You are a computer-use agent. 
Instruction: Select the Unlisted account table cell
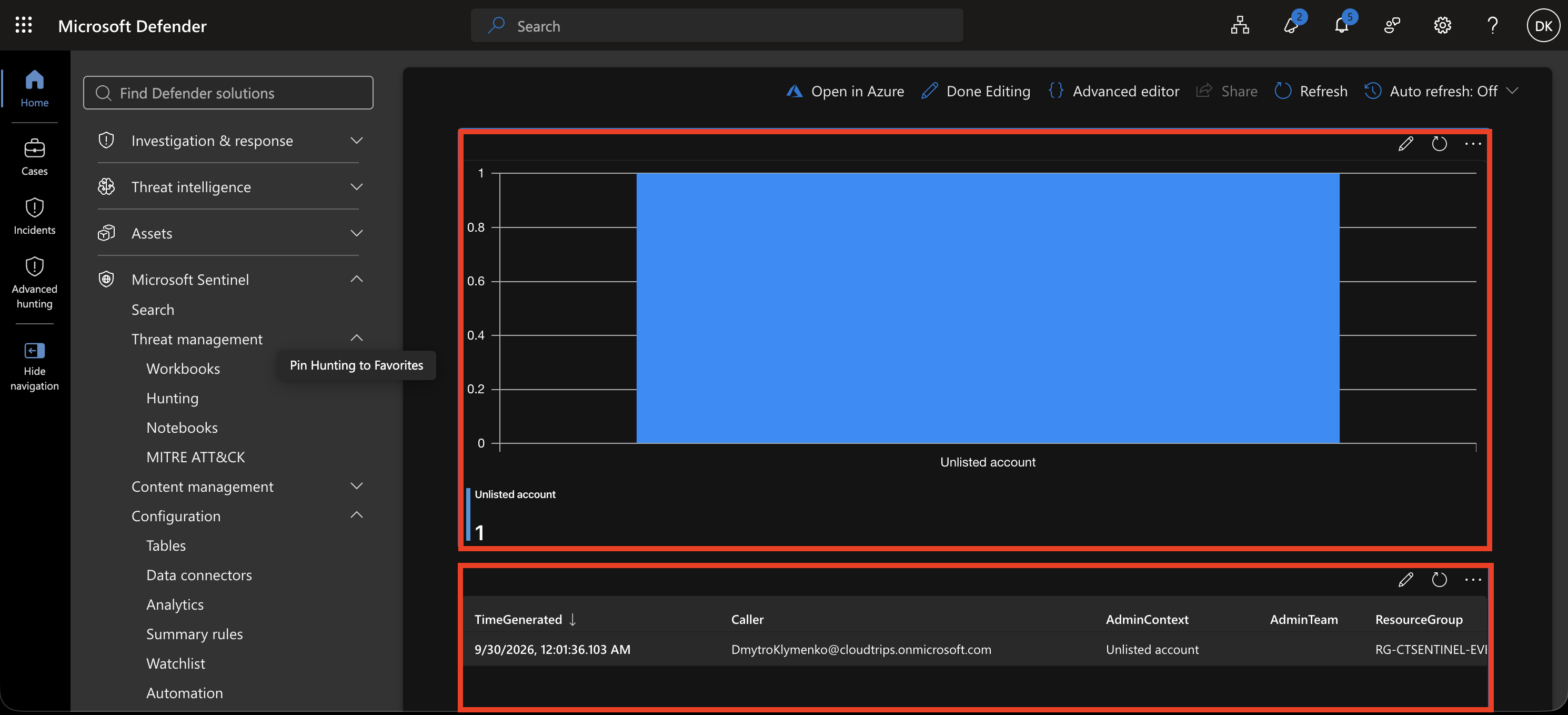(x=1152, y=649)
